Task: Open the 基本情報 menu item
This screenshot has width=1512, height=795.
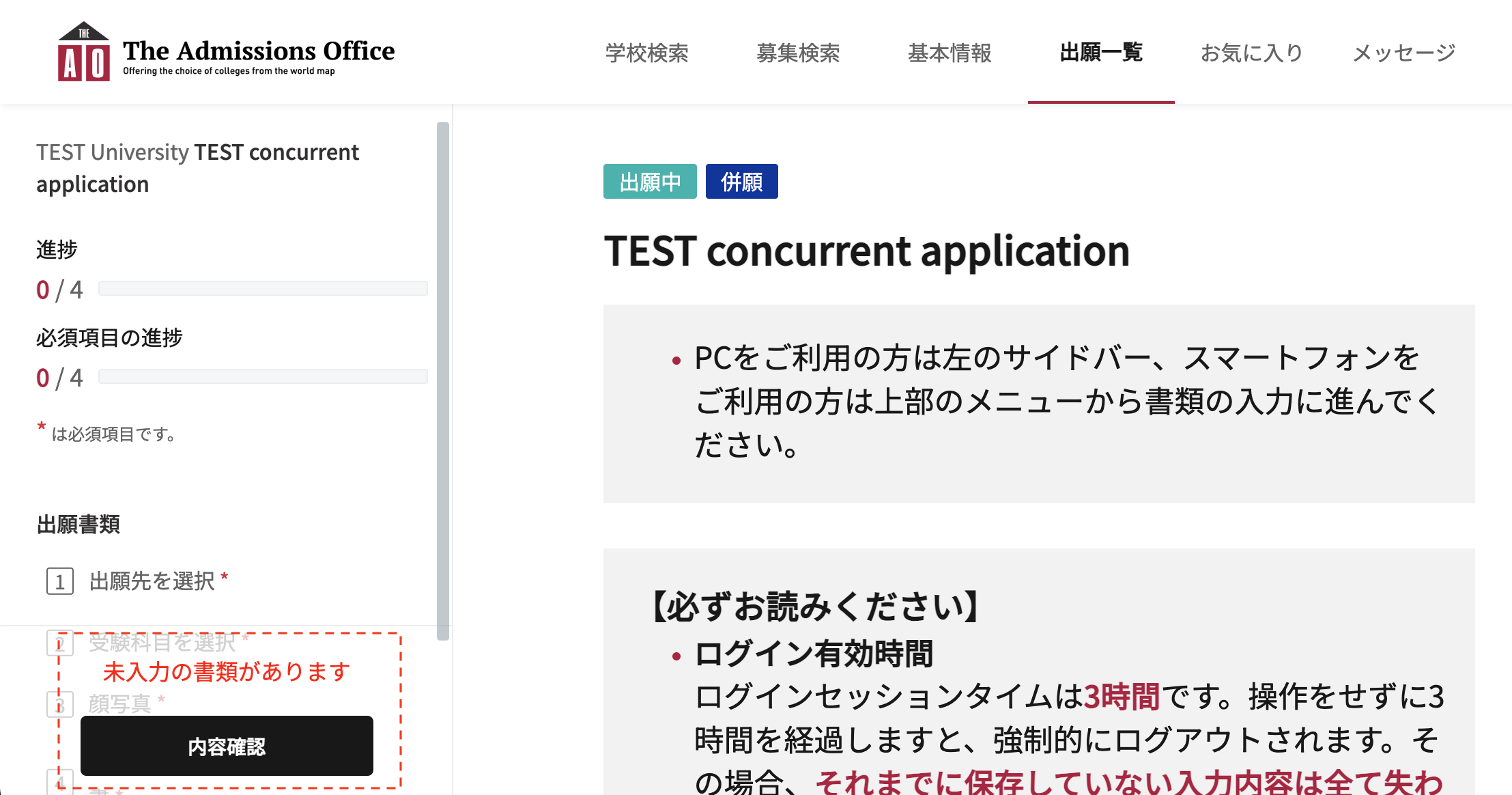Action: (x=950, y=53)
